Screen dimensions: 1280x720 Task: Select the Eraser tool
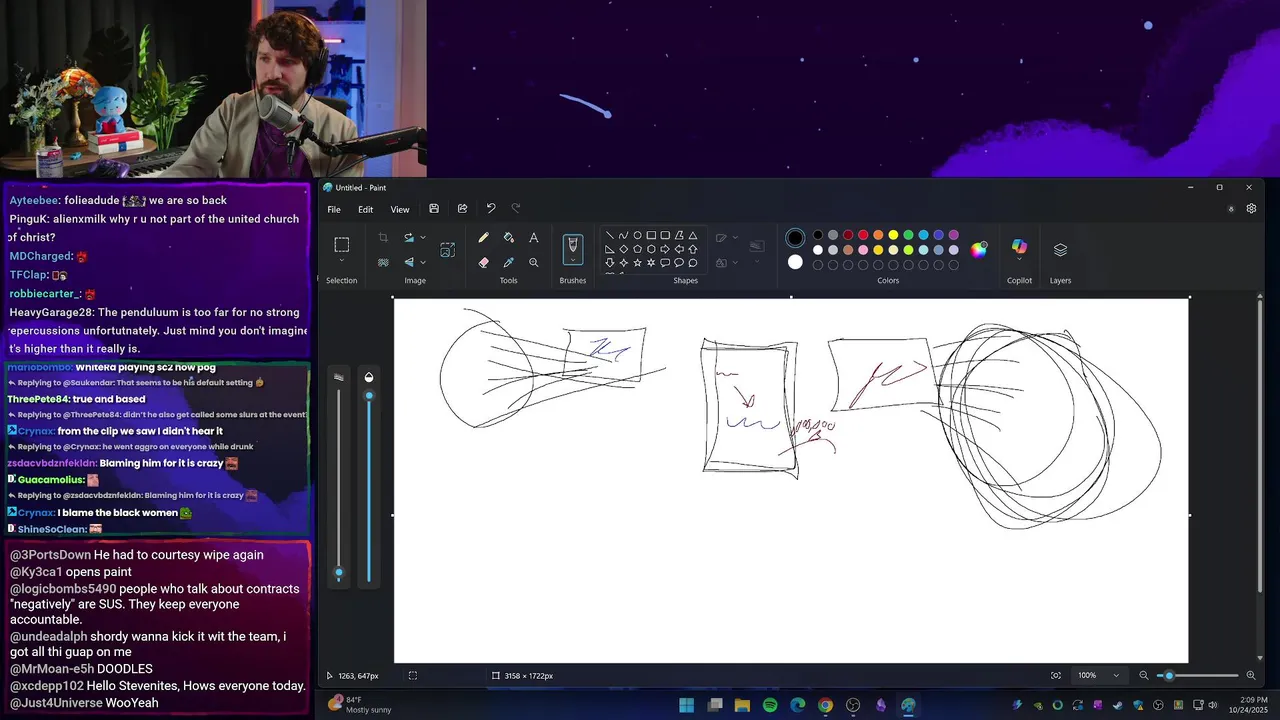pos(483,262)
